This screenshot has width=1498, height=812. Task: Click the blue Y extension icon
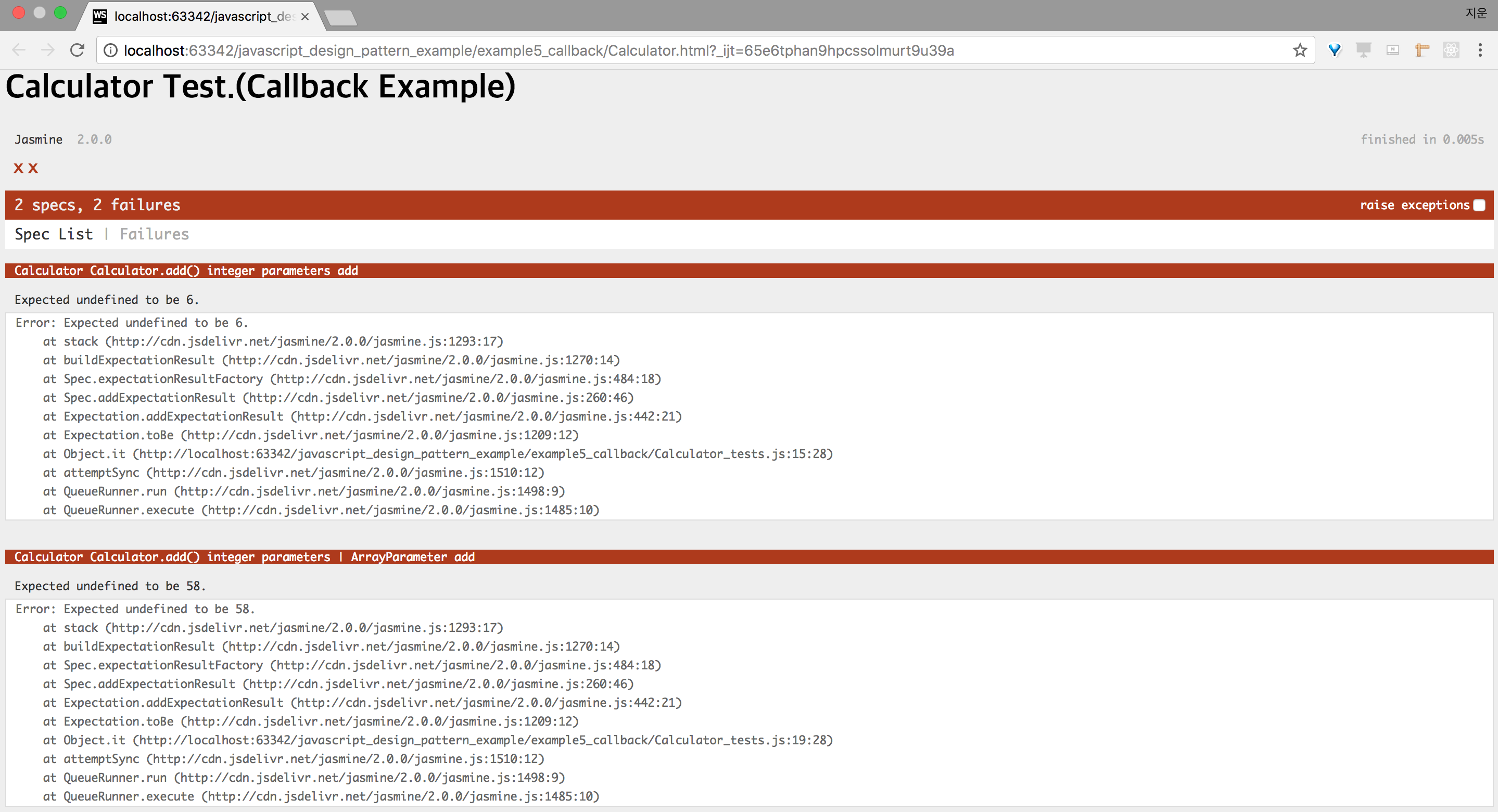1335,50
